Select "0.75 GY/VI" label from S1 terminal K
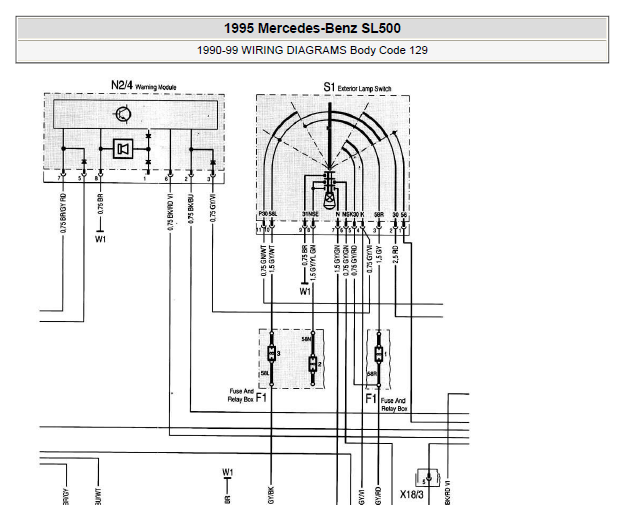Screen dimensions: 617x505 370,259
